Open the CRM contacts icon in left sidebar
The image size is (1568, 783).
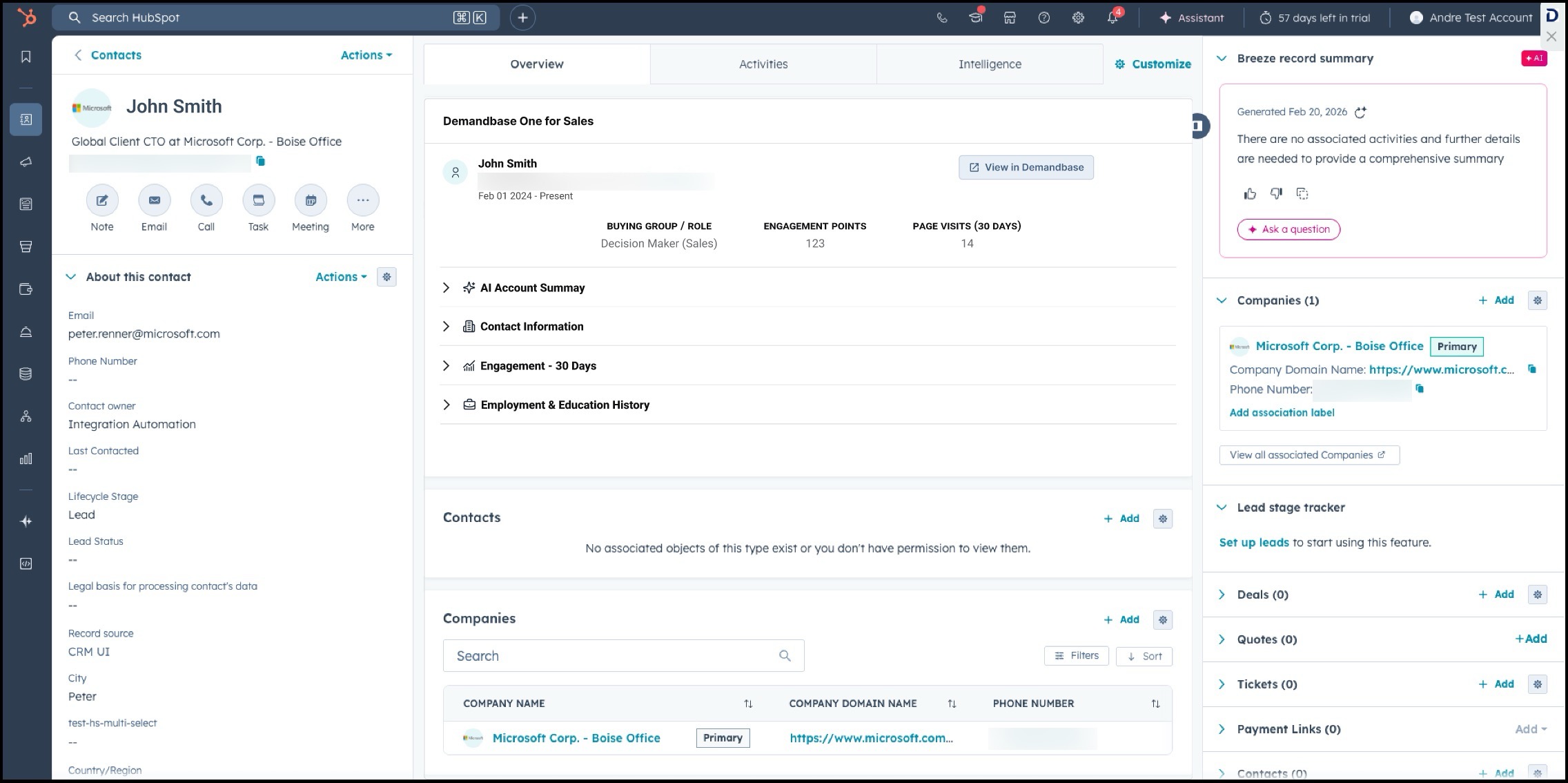click(x=26, y=119)
